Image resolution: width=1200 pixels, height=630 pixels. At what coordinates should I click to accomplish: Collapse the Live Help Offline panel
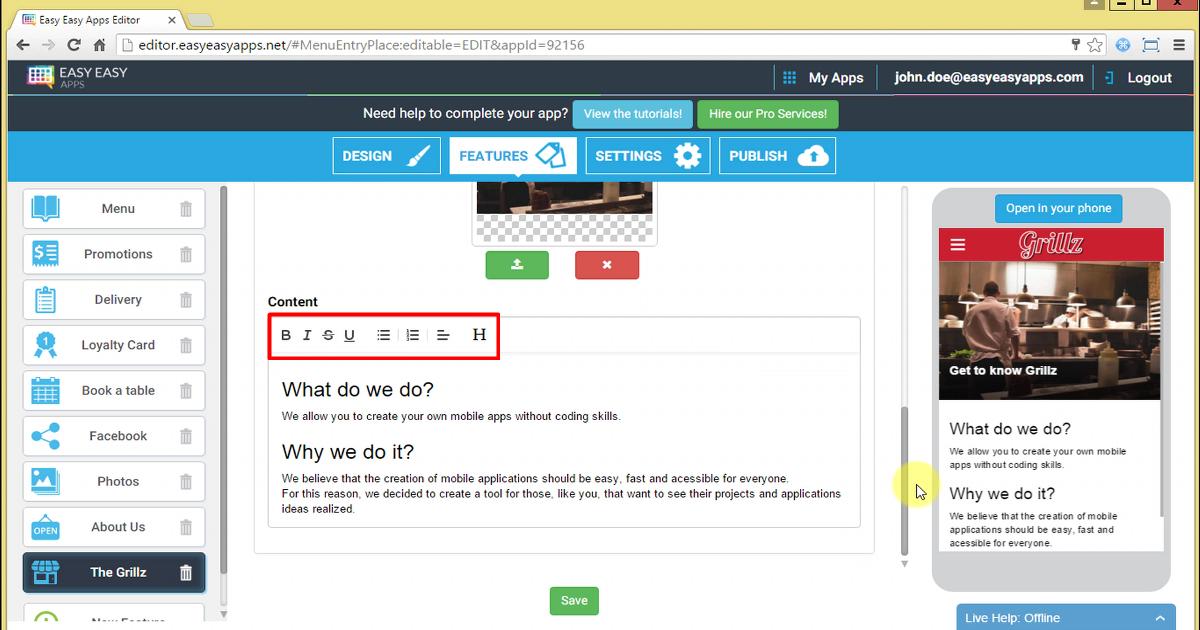click(x=1159, y=617)
